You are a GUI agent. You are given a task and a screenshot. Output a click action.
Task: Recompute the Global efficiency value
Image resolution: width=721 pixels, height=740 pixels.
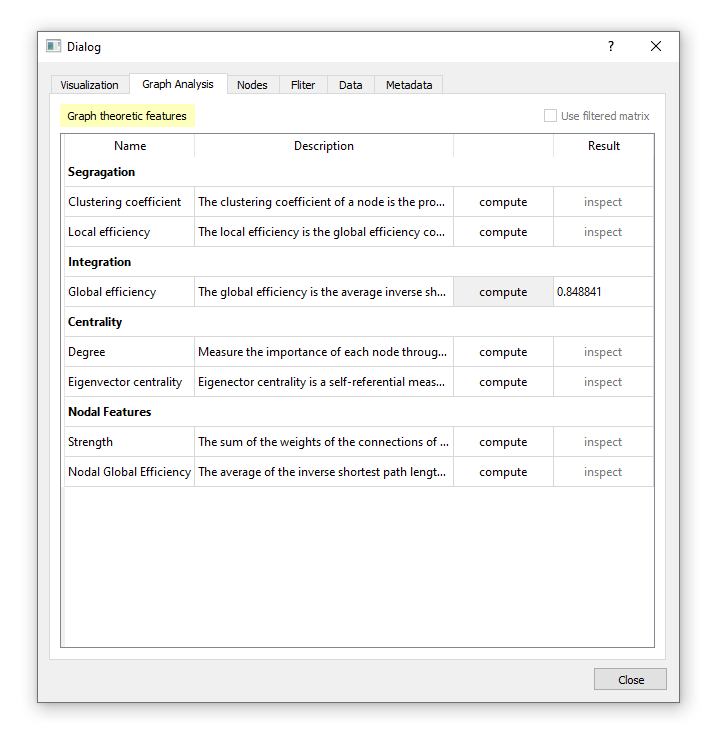click(503, 292)
